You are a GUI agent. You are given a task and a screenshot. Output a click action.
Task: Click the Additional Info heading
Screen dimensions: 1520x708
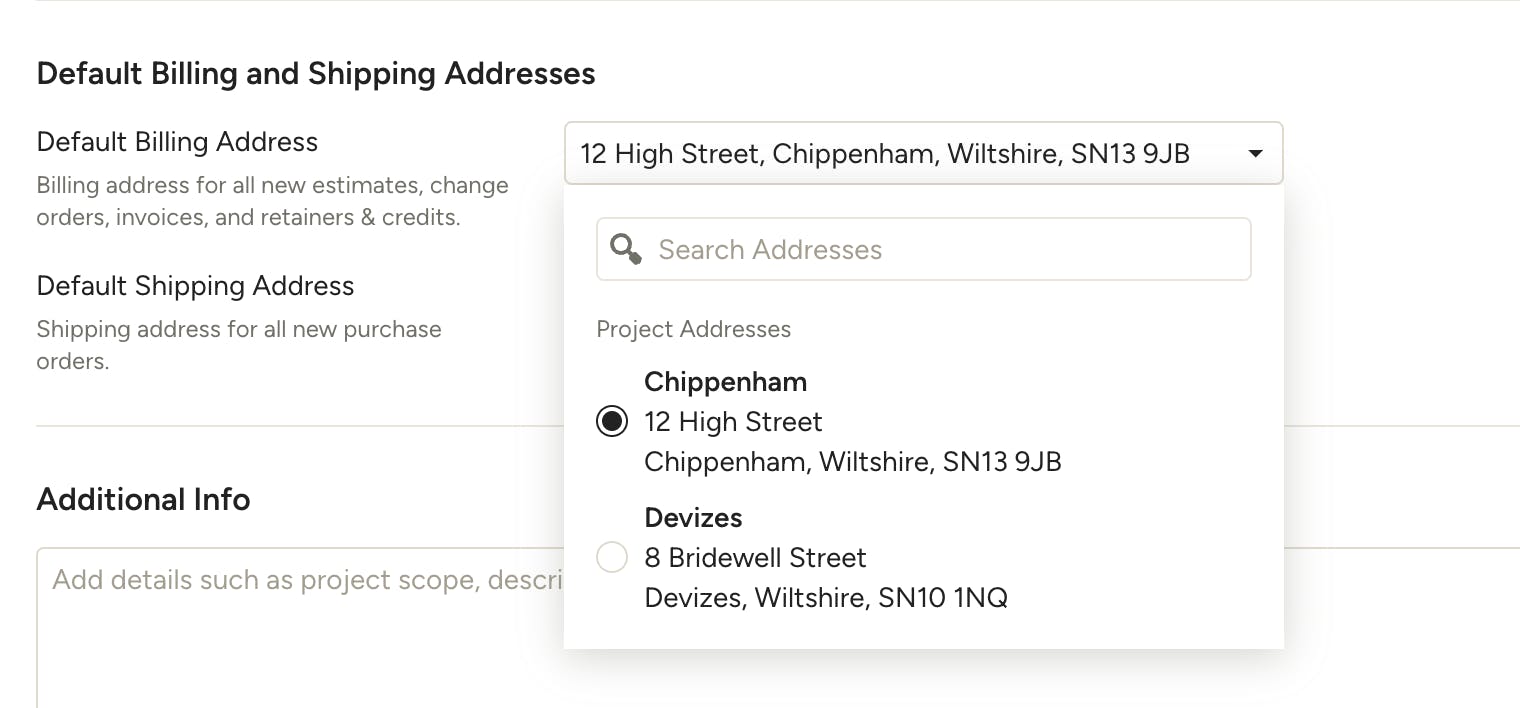tap(143, 499)
